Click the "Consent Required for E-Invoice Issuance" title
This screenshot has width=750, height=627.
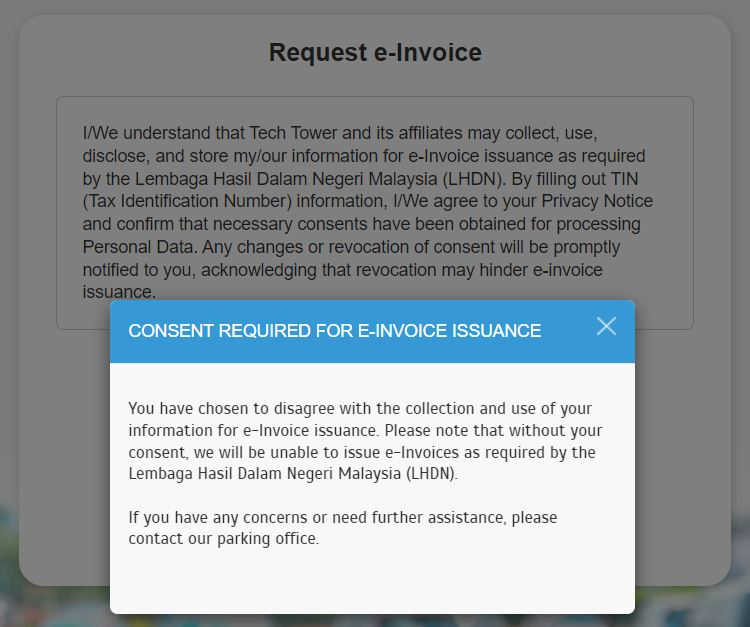coord(334,331)
